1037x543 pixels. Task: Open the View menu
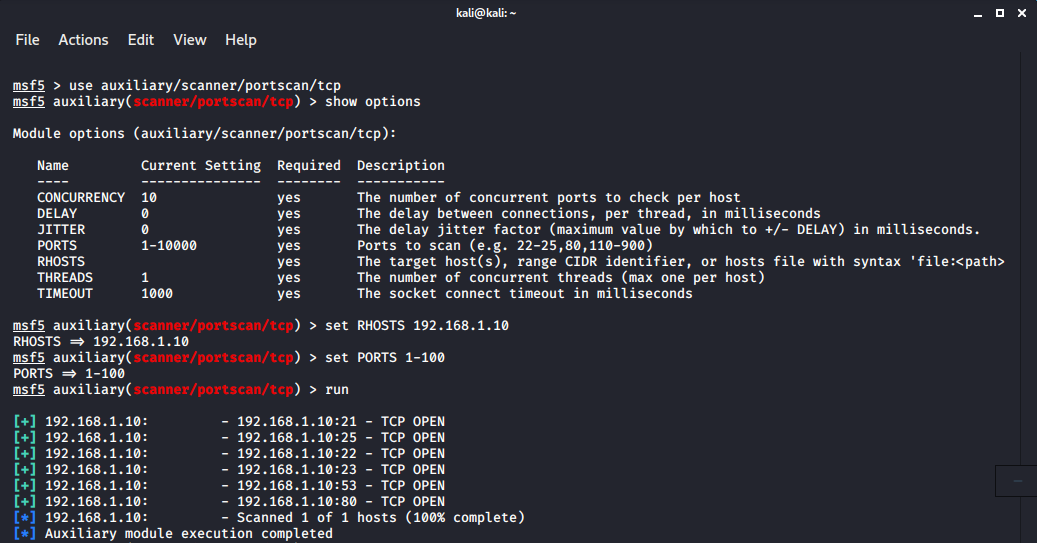pyautogui.click(x=190, y=40)
